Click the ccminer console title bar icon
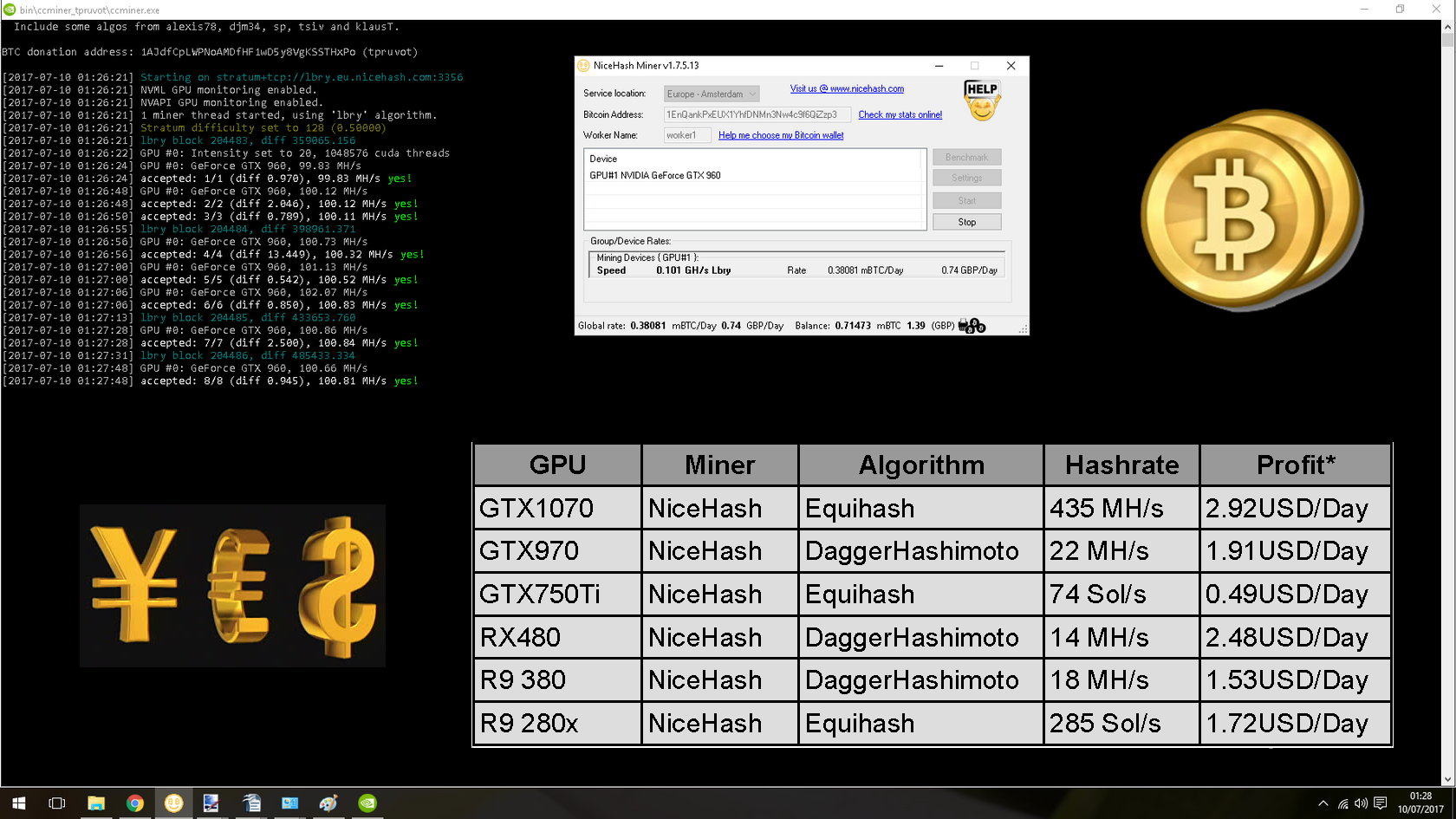The height and width of the screenshot is (819, 1456). click(x=10, y=10)
